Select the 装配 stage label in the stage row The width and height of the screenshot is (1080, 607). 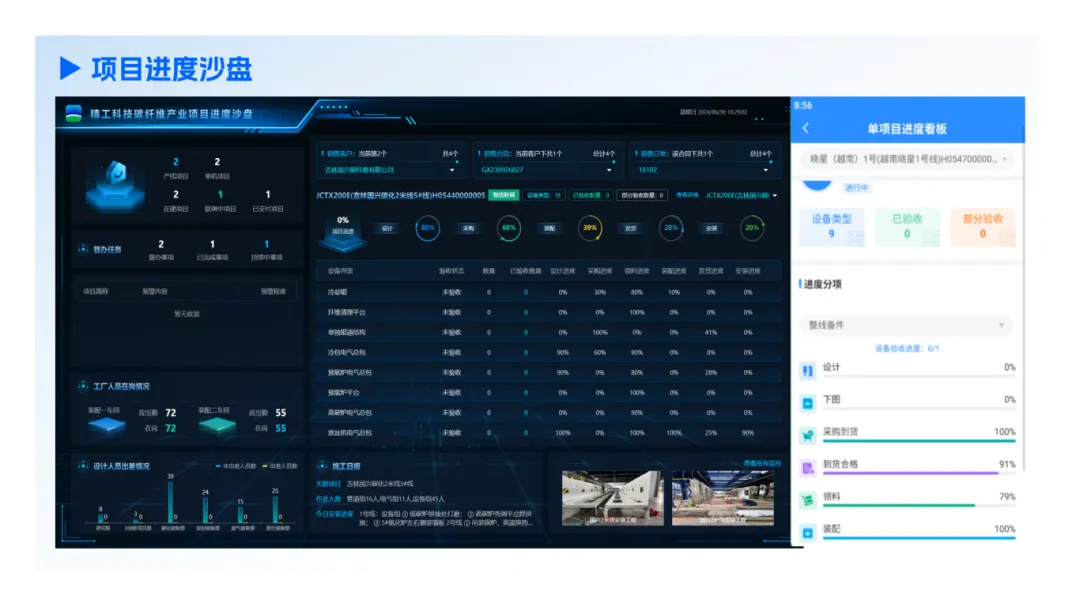click(550, 228)
